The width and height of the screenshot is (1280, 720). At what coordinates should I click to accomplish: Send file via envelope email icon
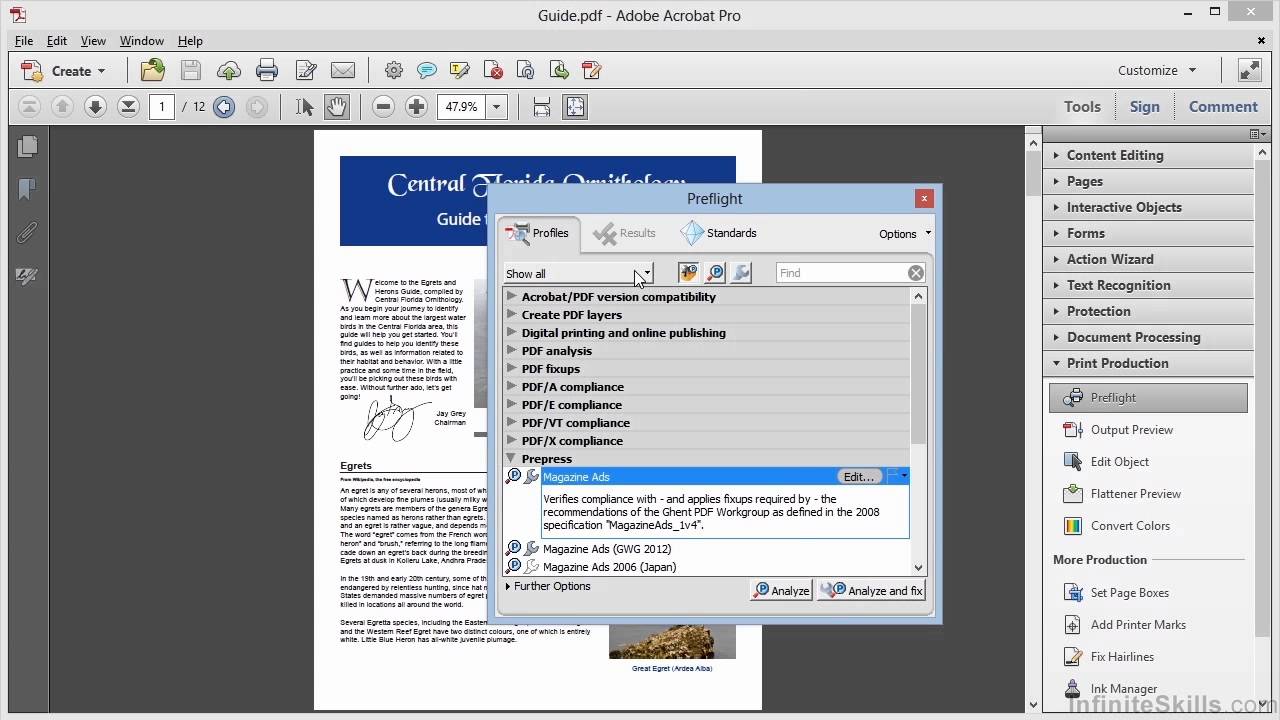343,70
